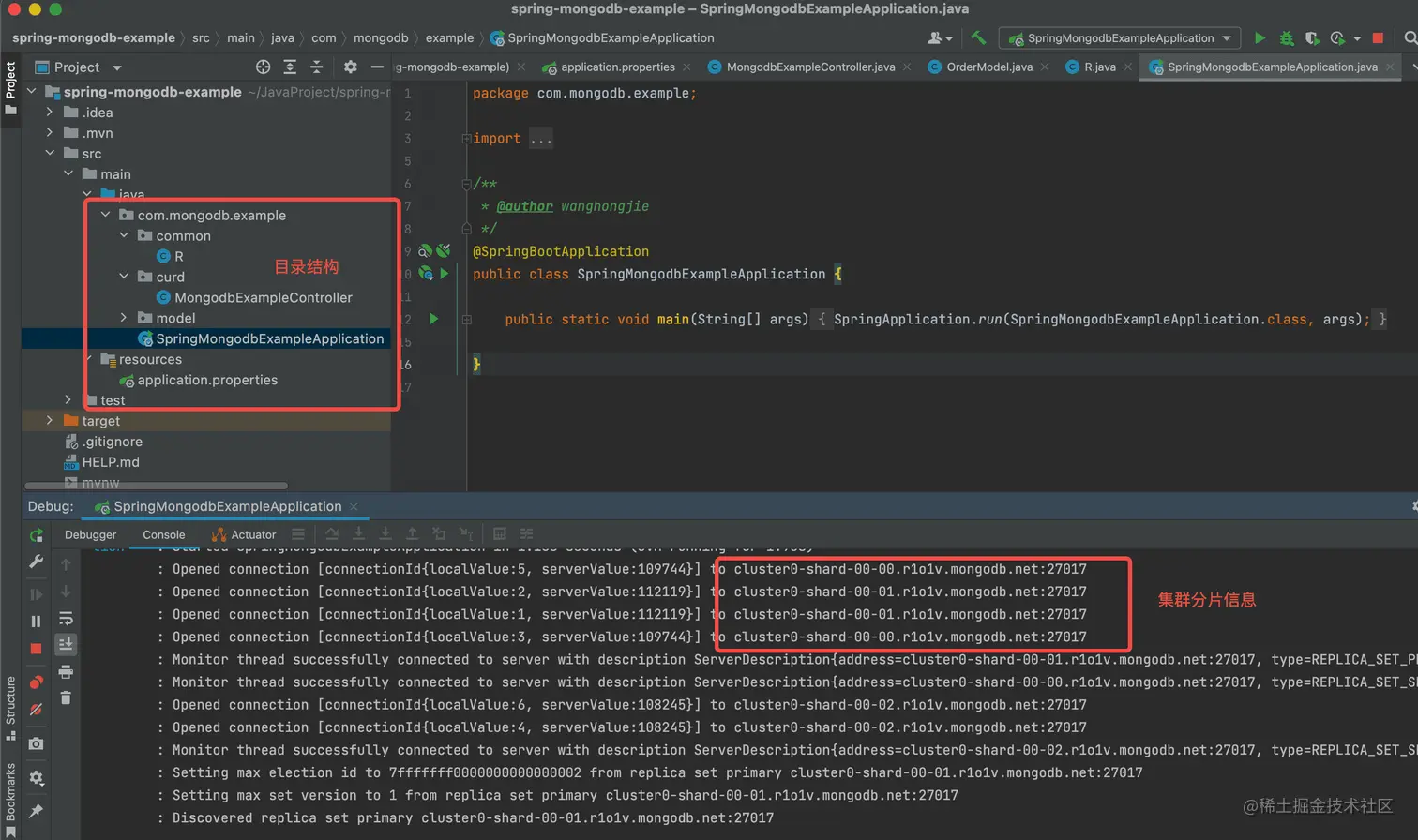Expand the model package
The width and height of the screenshot is (1418, 840).
124,318
